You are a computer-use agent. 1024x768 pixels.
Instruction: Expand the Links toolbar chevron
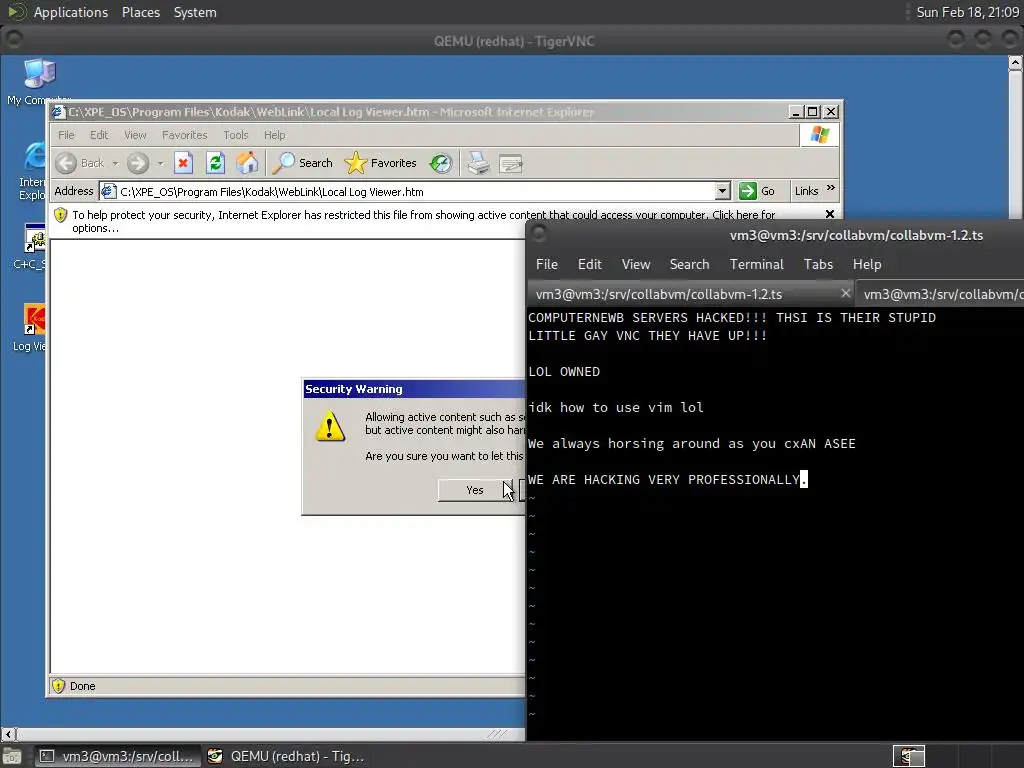[x=831, y=188]
